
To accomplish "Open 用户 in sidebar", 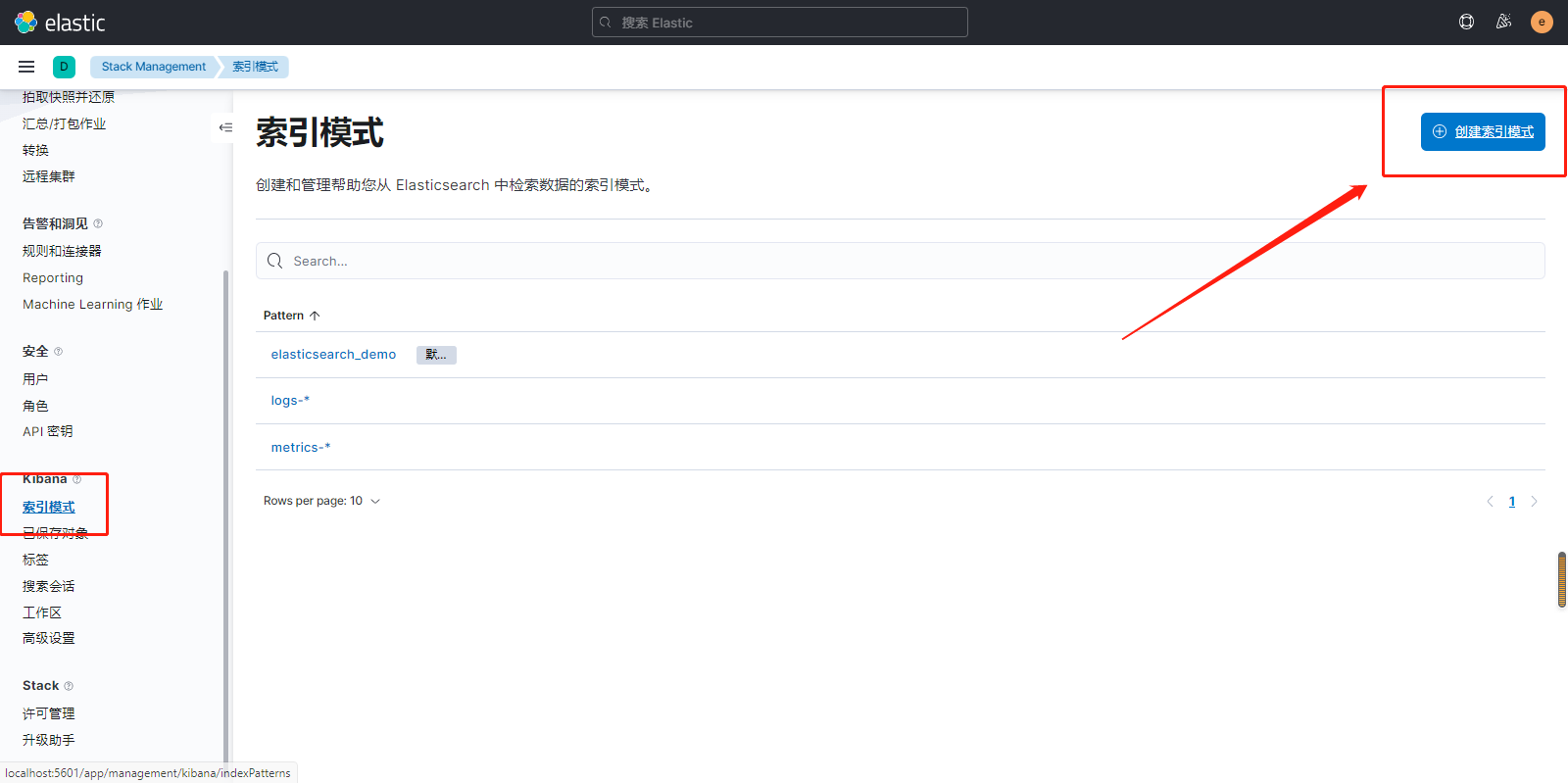I will pos(35,379).
